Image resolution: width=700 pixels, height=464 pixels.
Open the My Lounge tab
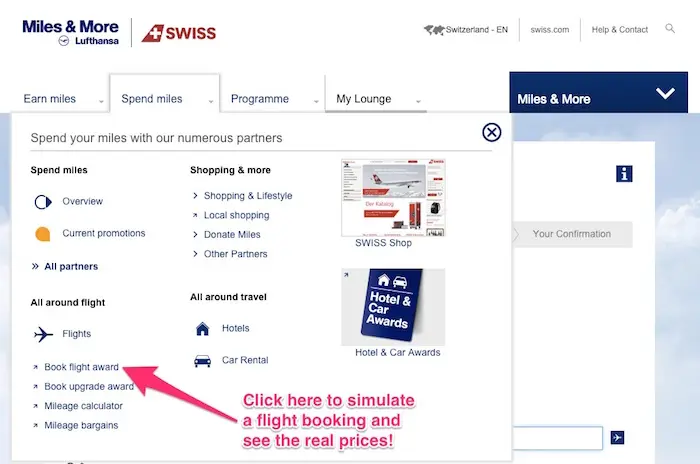(x=376, y=99)
